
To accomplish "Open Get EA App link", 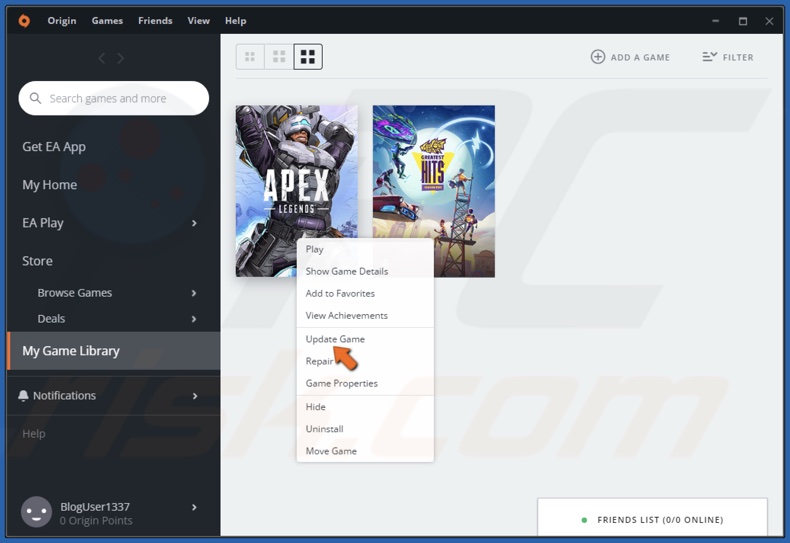I will click(54, 147).
